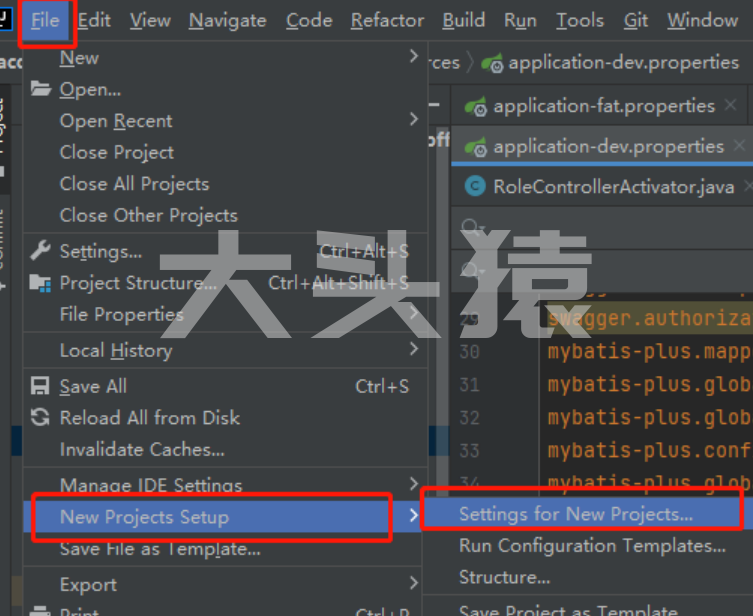Expand the New submenu arrow
The image size is (753, 616).
point(414,57)
